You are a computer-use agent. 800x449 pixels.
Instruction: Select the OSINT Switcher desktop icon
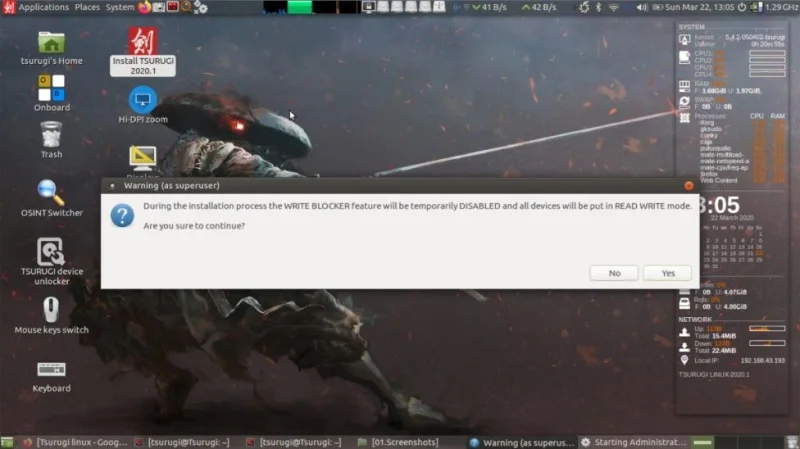pos(52,198)
